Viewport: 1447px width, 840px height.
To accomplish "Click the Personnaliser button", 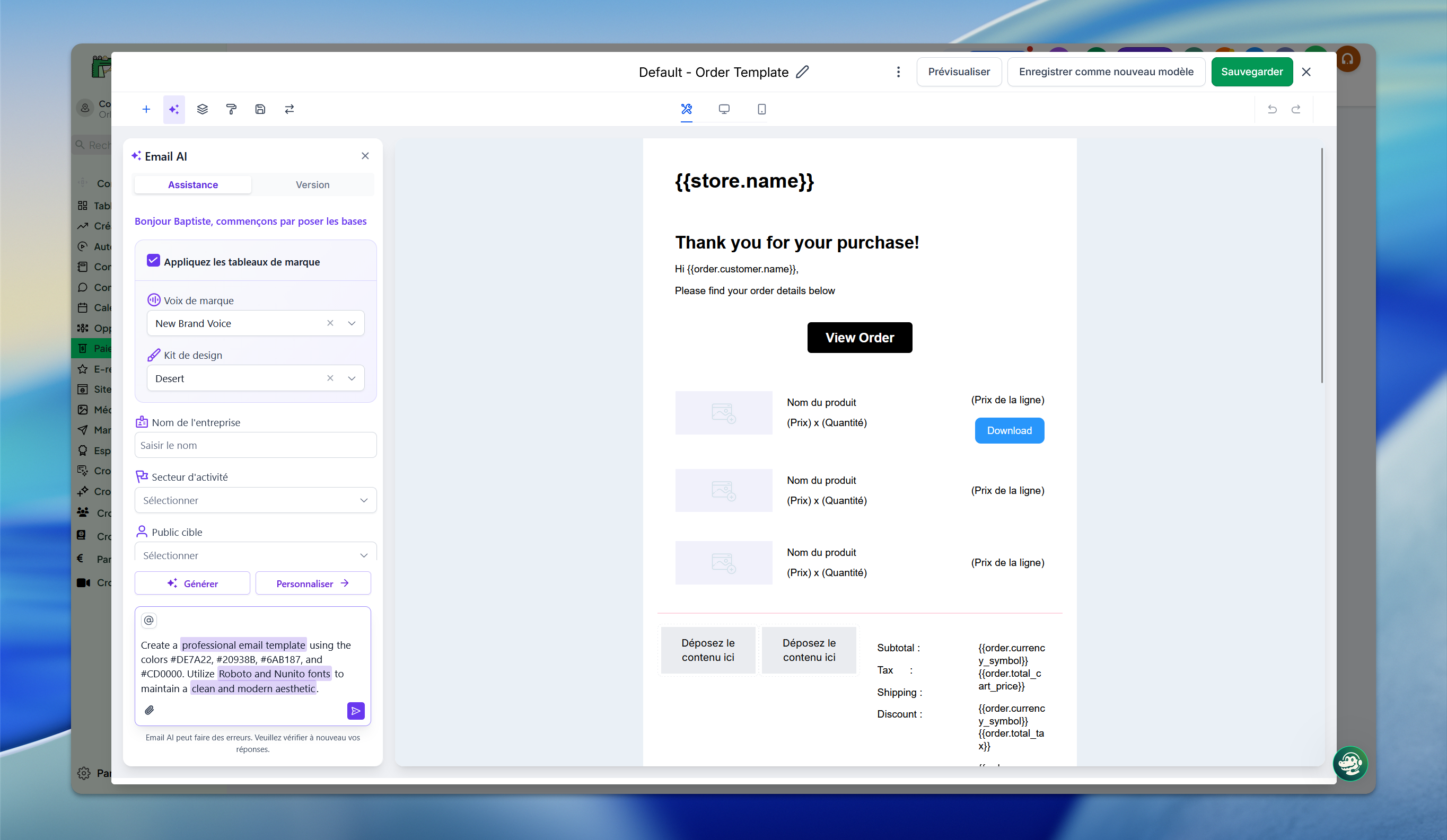I will coord(313,583).
